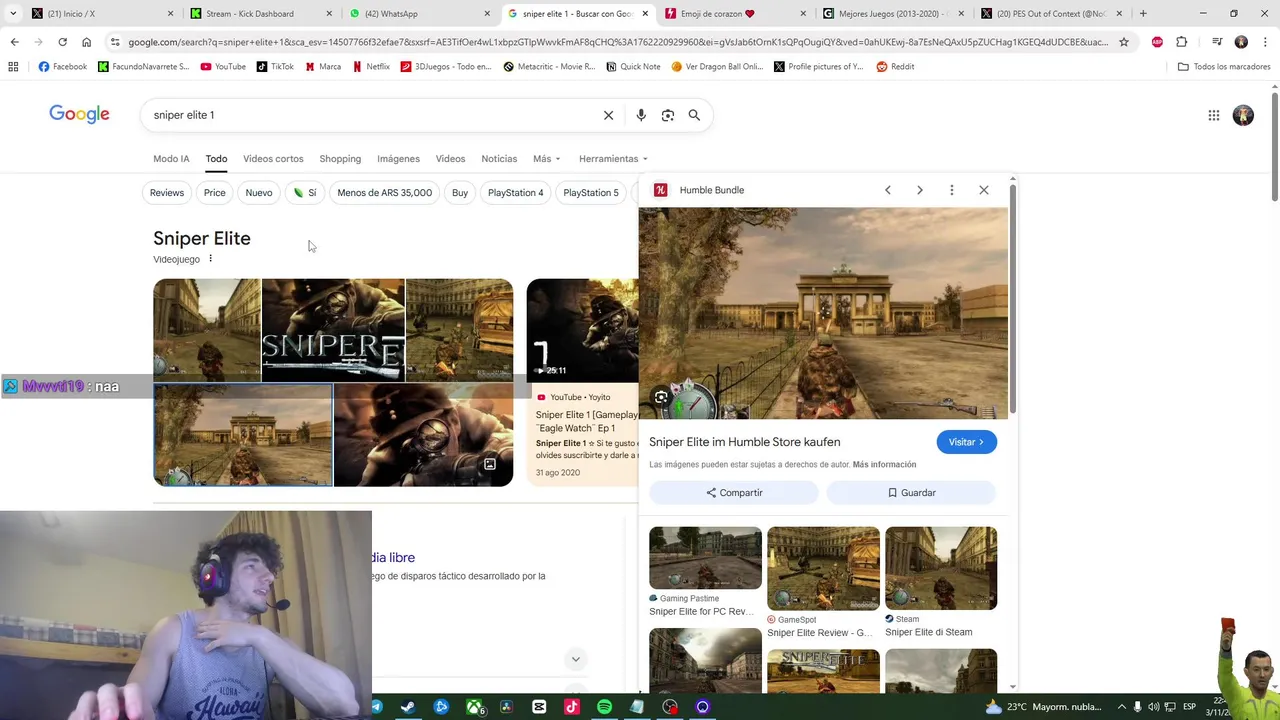
Task: Click the Lens icon on the preview image
Action: pyautogui.click(x=661, y=397)
